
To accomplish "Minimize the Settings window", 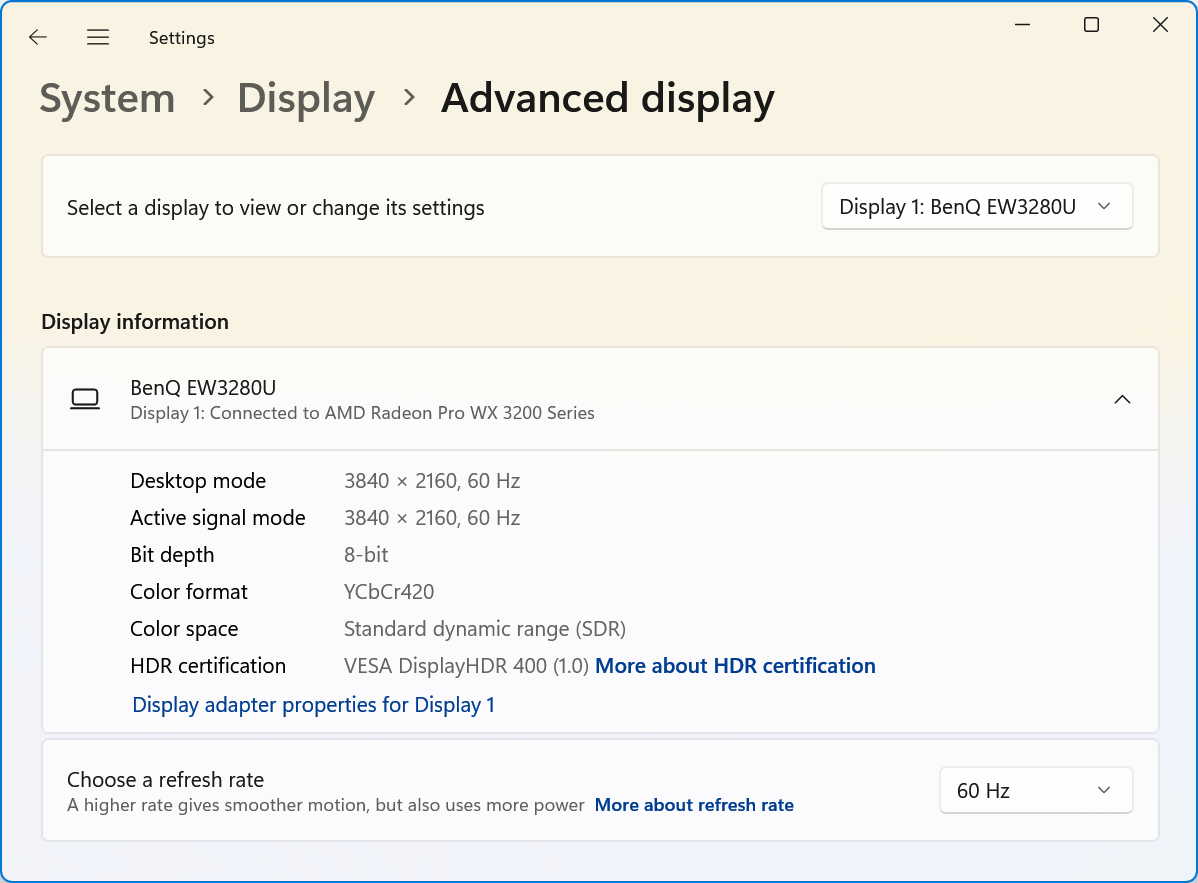I will [x=1022, y=24].
